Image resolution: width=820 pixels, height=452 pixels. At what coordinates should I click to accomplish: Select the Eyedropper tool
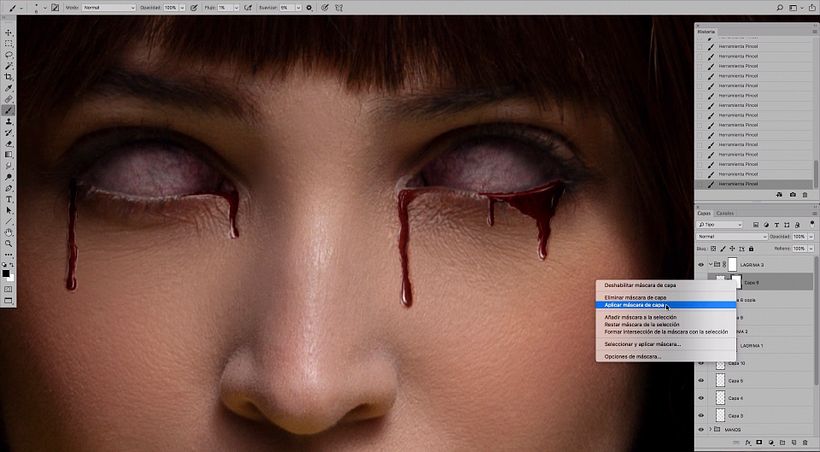8,88
